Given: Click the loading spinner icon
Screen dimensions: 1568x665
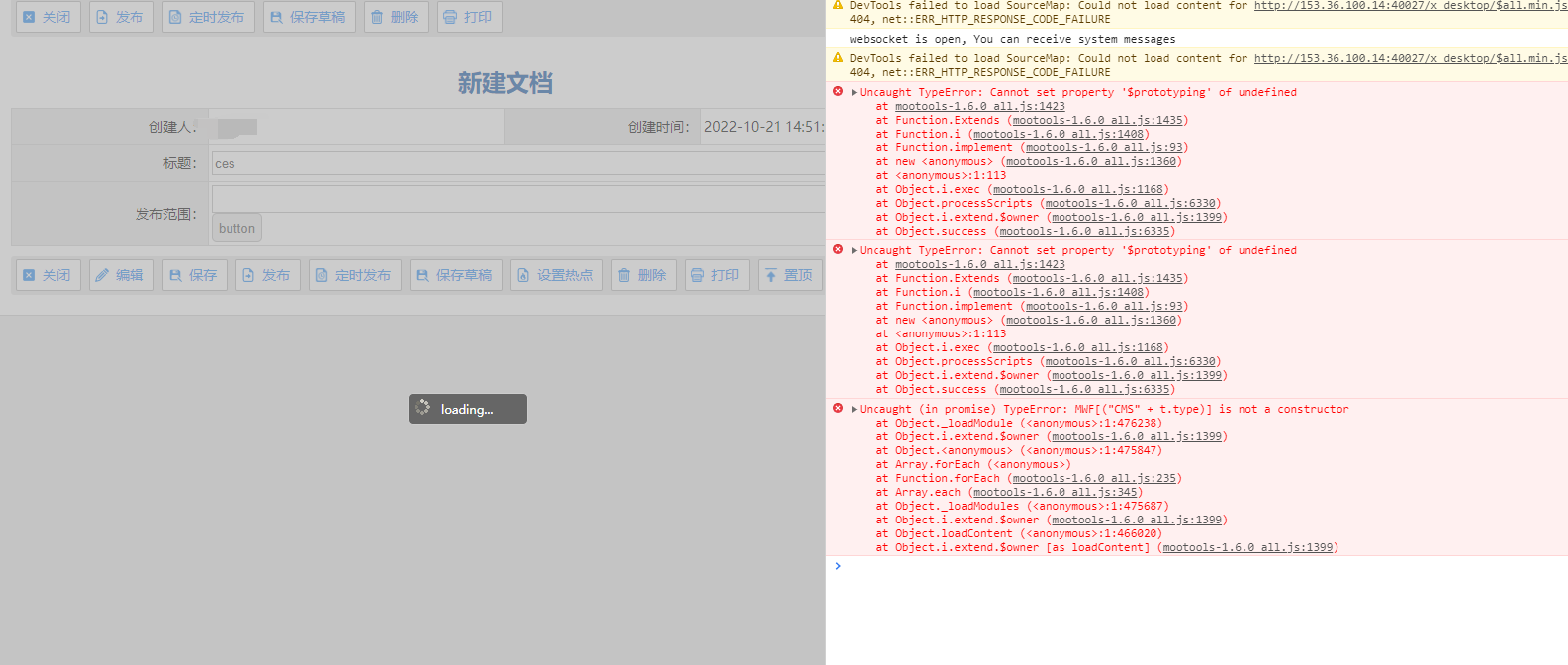Looking at the screenshot, I should 423,408.
